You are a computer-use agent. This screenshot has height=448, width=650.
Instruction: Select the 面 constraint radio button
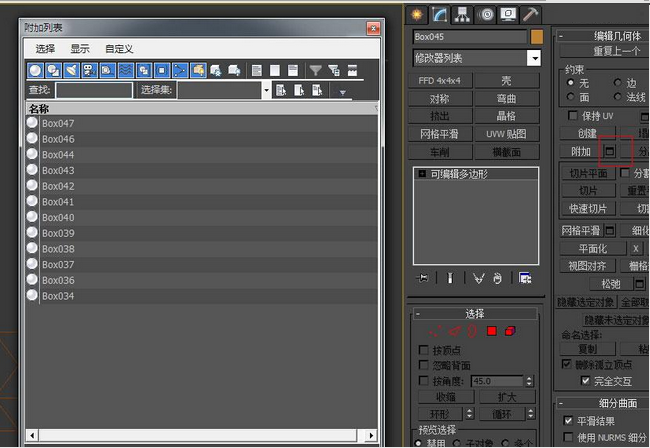click(571, 97)
